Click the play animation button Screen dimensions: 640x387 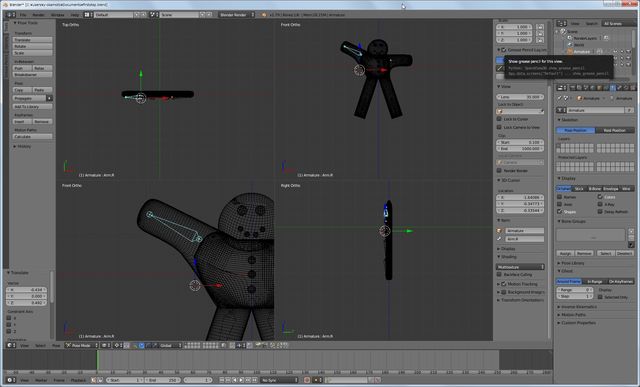coord(242,380)
